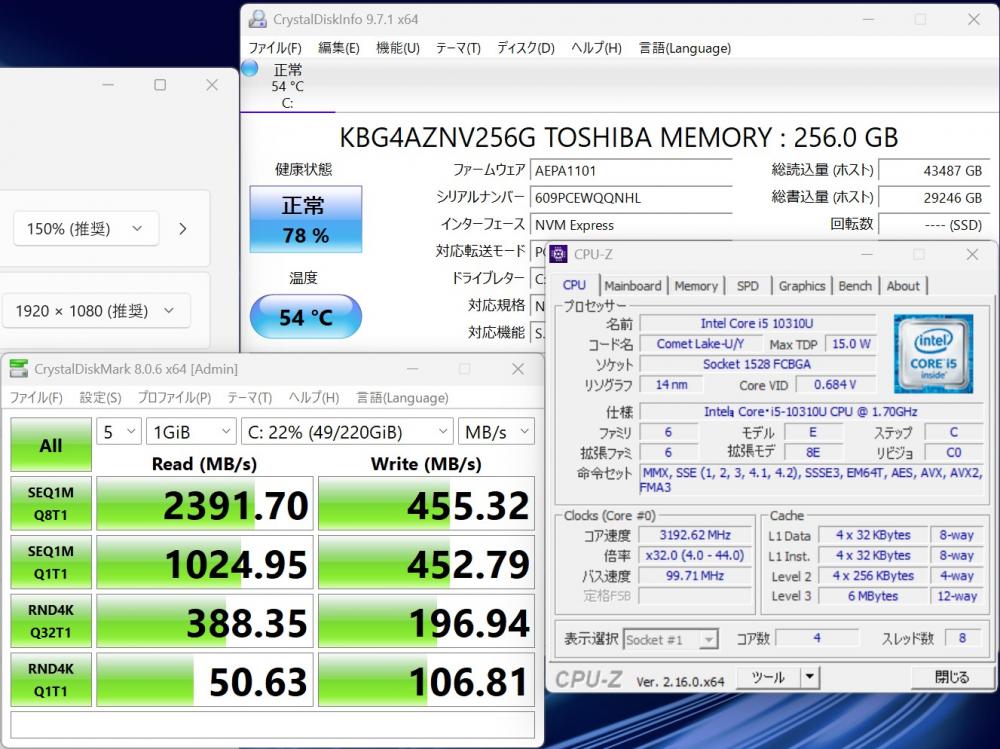1000x749 pixels.
Task: Open the test size dropdown showing 1GiB
Action: pyautogui.click(x=191, y=432)
